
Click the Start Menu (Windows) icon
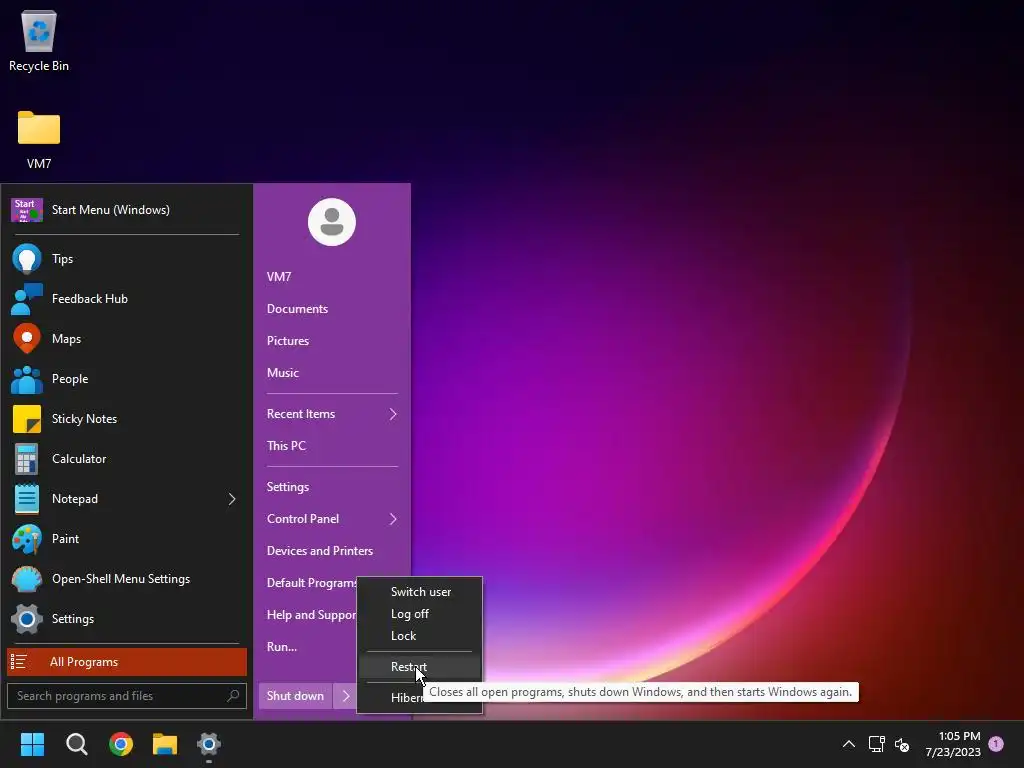tap(27, 210)
